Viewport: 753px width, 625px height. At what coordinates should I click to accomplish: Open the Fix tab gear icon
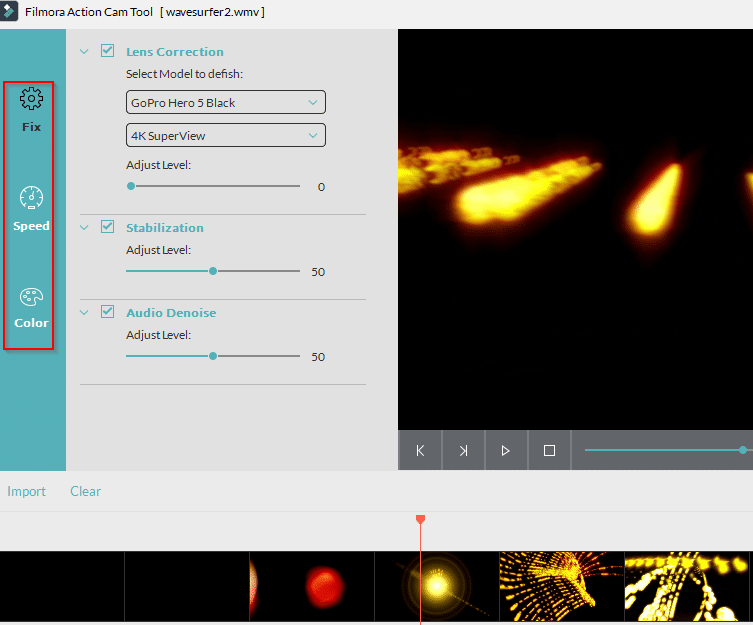point(31,98)
